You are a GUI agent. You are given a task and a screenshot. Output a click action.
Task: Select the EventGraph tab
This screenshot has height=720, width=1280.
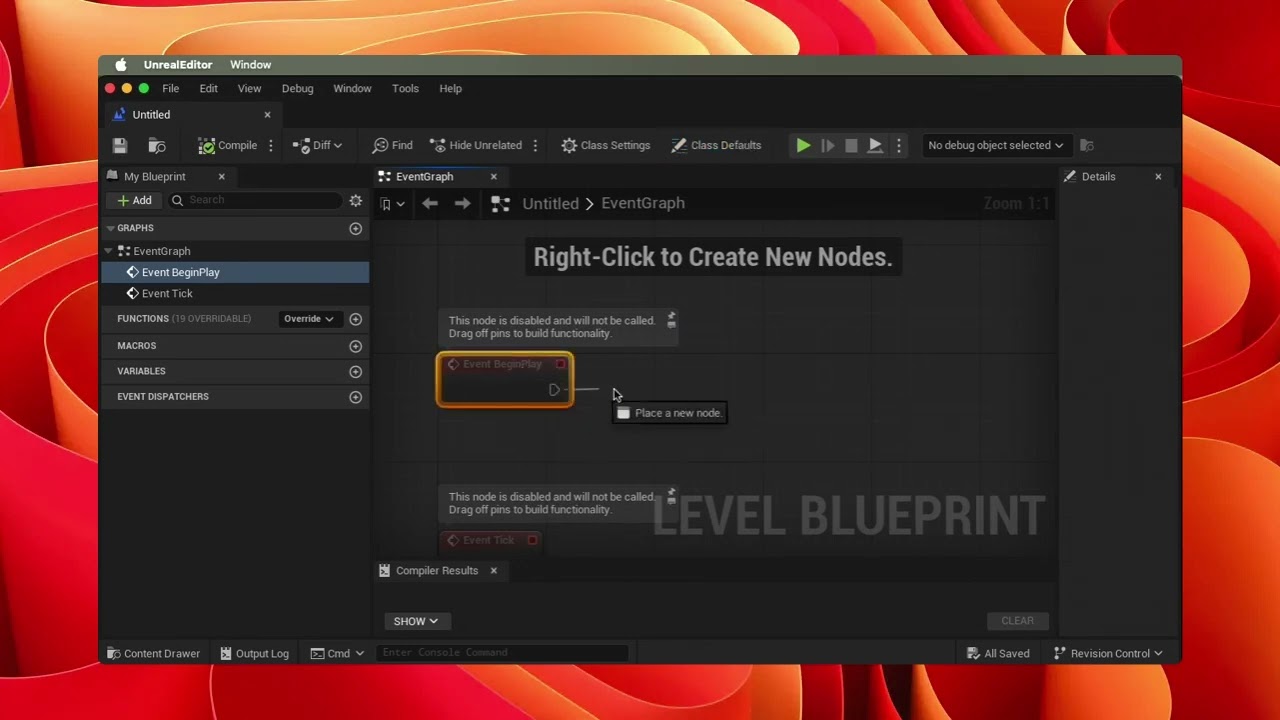coord(424,177)
